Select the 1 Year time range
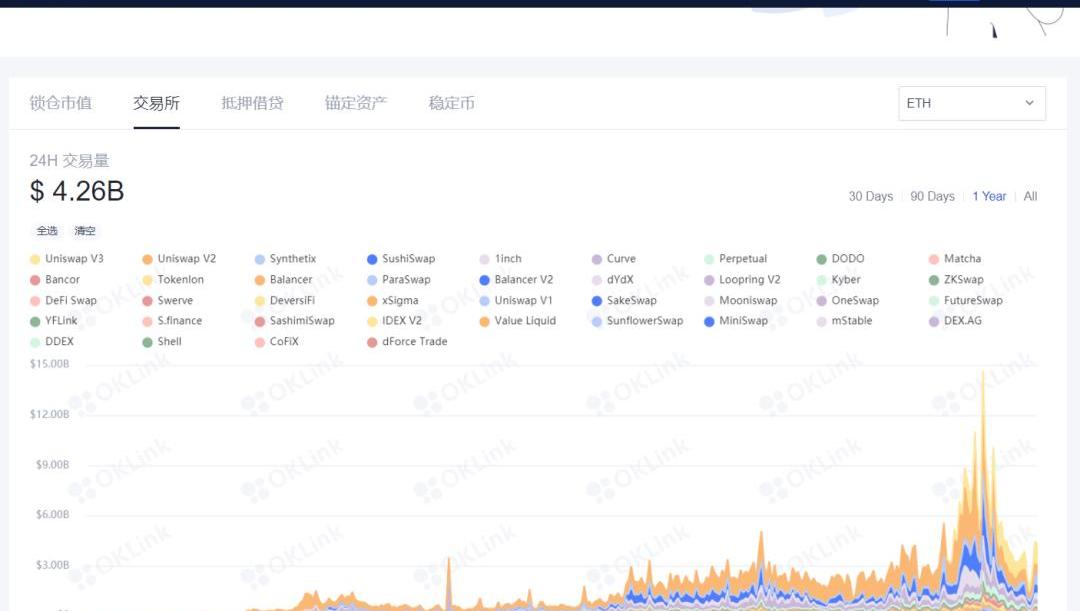The image size is (1080, 611). click(989, 196)
